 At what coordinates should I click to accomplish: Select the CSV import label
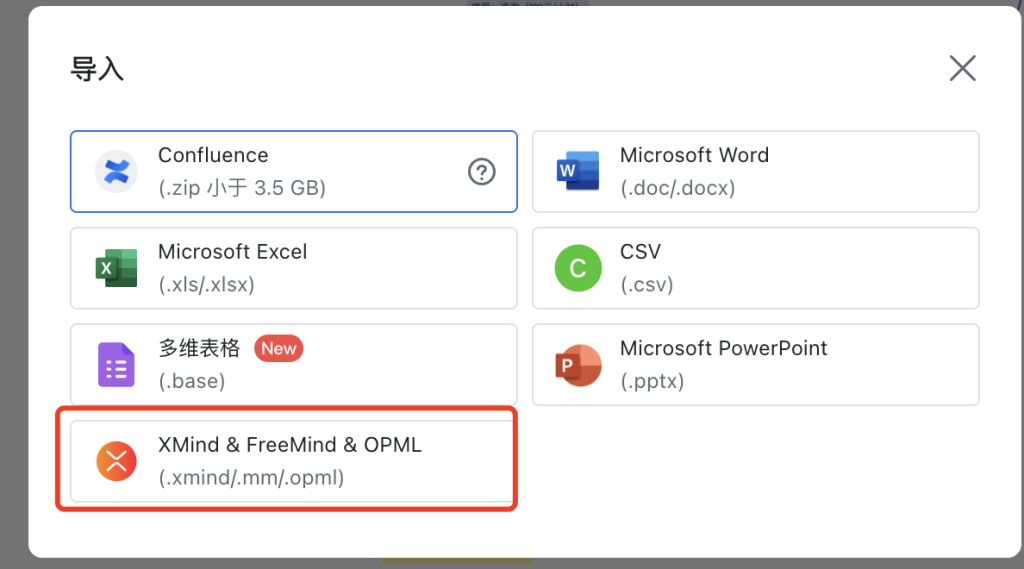(x=640, y=252)
